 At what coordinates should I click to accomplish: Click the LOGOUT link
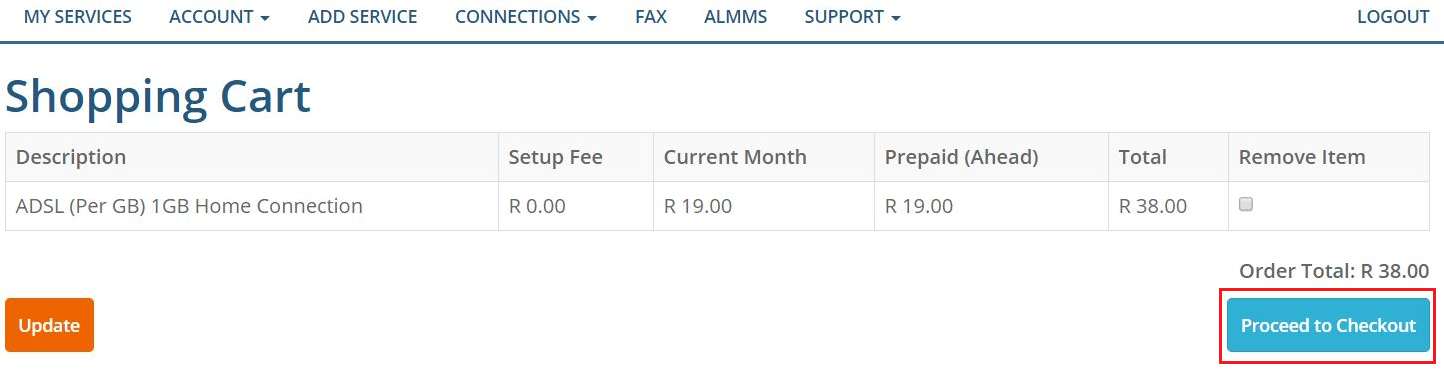[1393, 17]
